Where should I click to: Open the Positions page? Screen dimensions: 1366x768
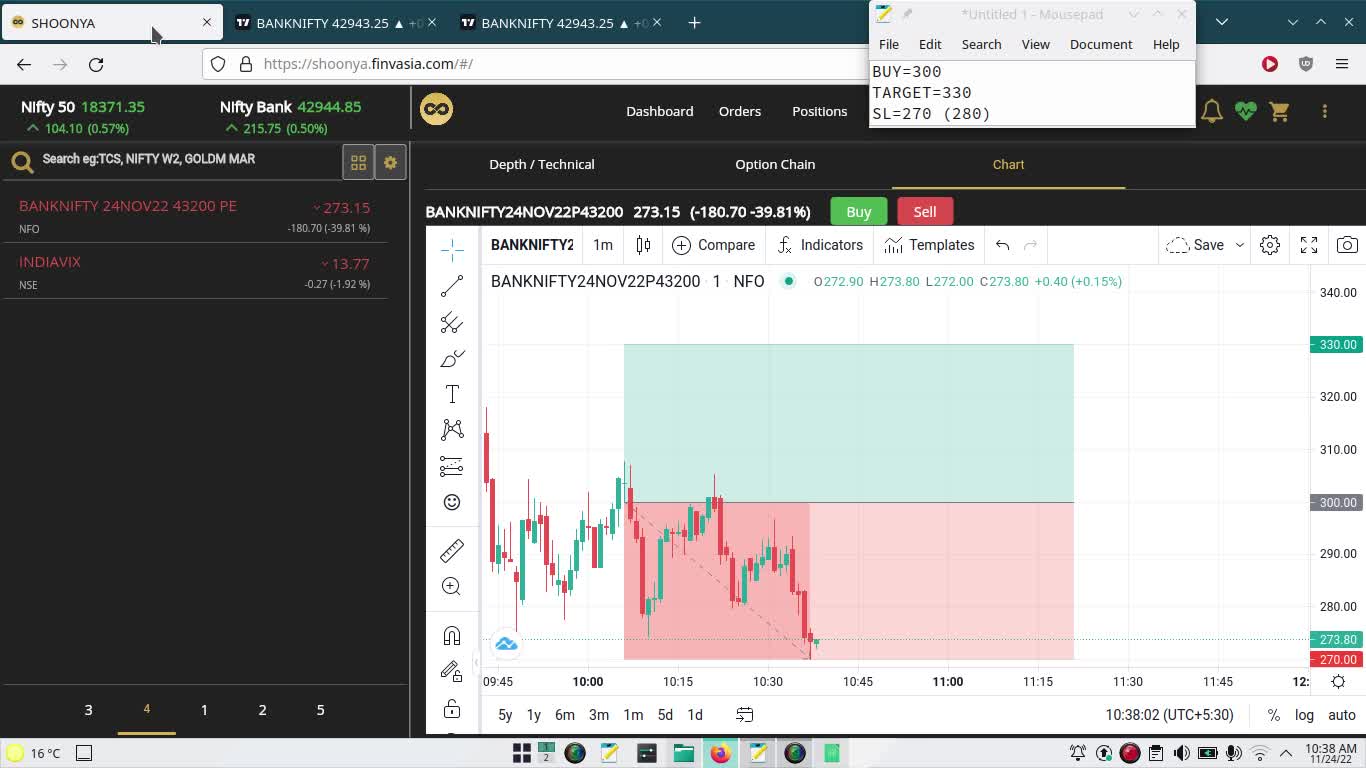(x=820, y=111)
